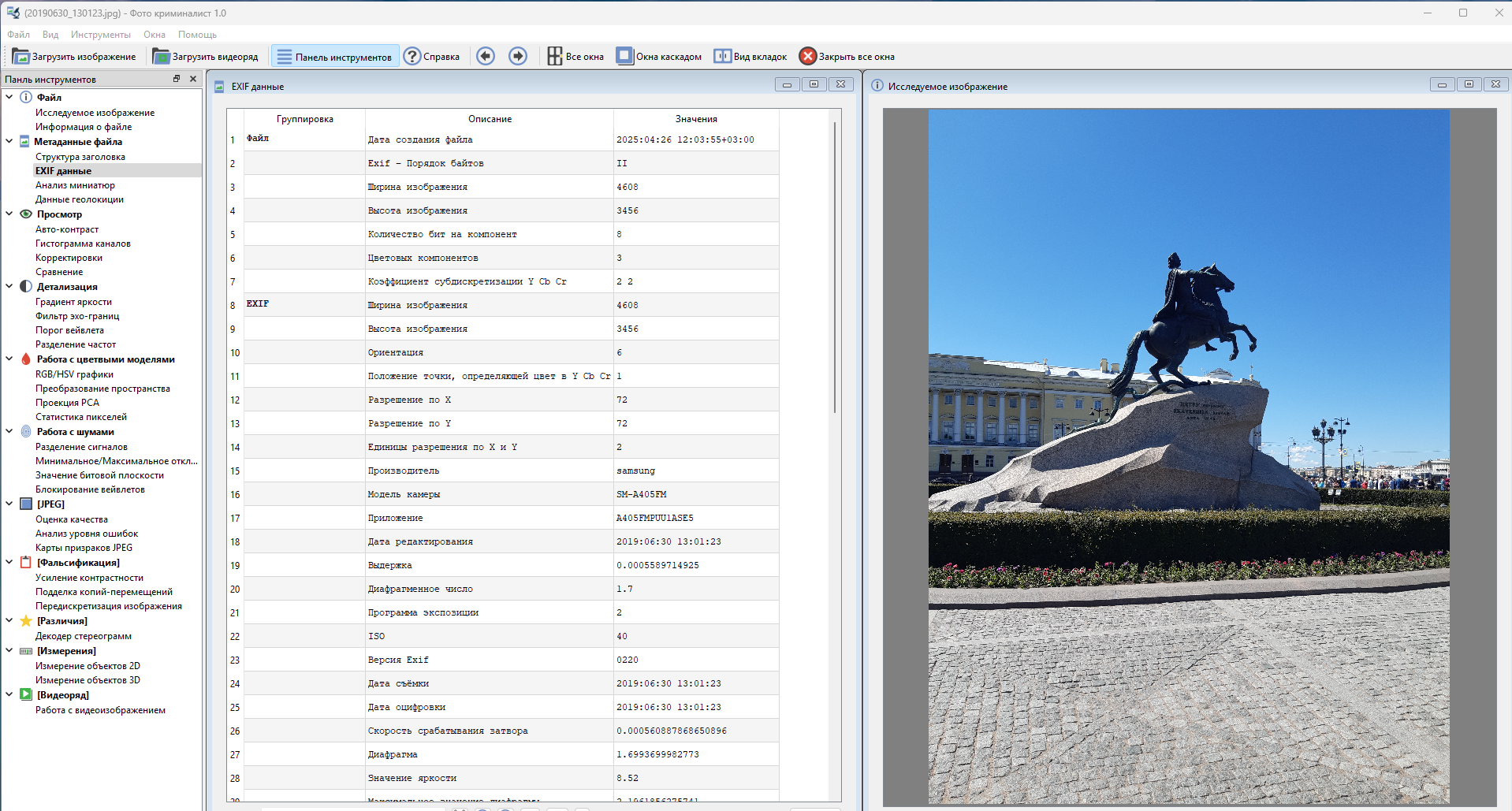Image resolution: width=1512 pixels, height=811 pixels.
Task: Open Анализ уровня ошибок tree item
Action: pos(87,534)
